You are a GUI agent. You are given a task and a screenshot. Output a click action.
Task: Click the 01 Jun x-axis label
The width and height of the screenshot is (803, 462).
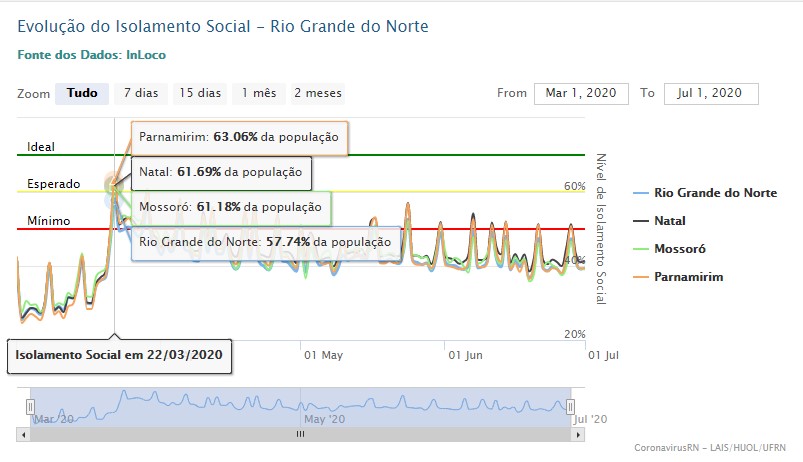click(466, 354)
